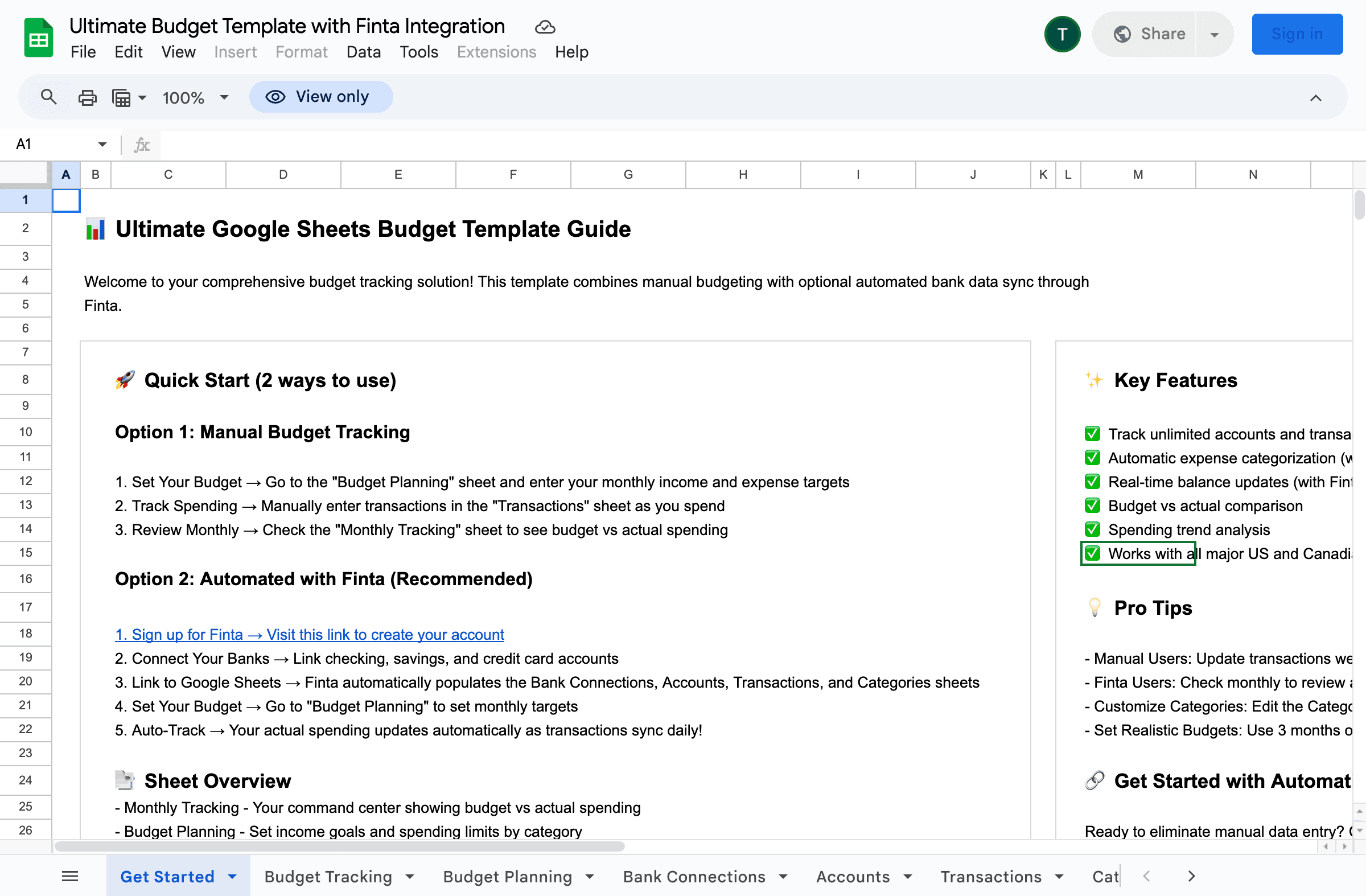Open the Transactions tab menu arrow
The image size is (1366, 896).
pos(1059,877)
